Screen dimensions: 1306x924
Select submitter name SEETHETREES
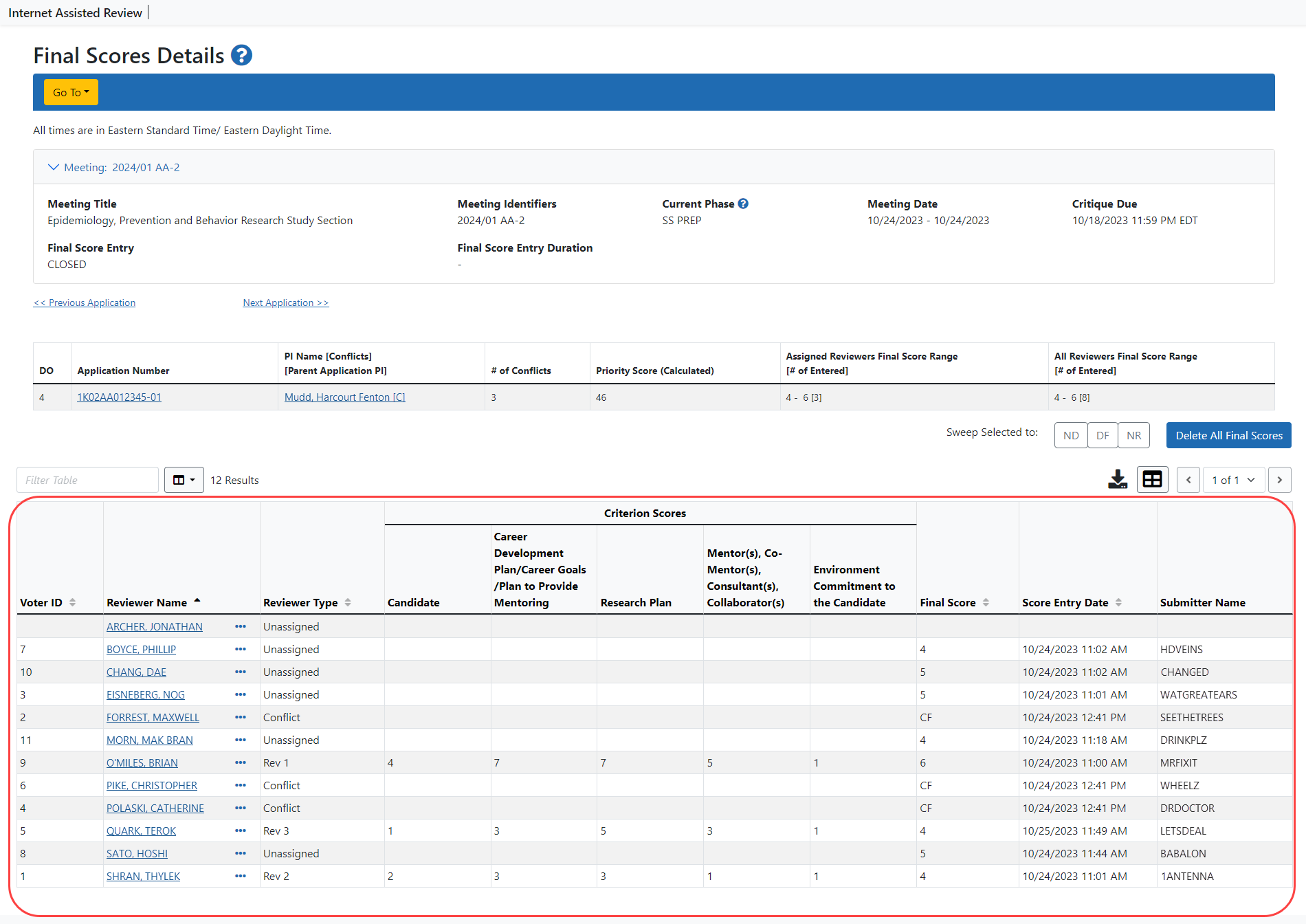click(1192, 717)
